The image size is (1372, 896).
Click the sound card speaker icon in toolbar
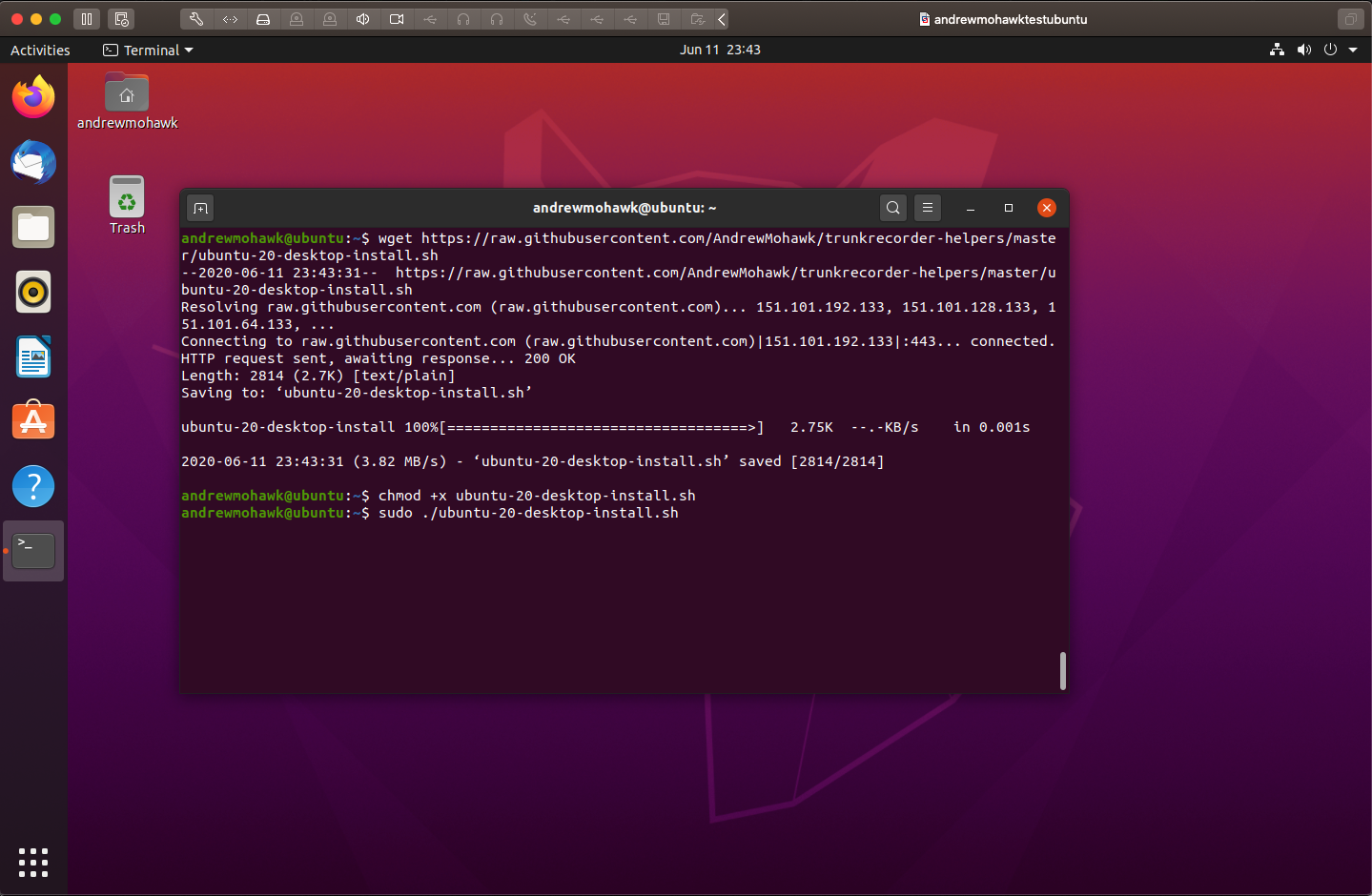[363, 19]
